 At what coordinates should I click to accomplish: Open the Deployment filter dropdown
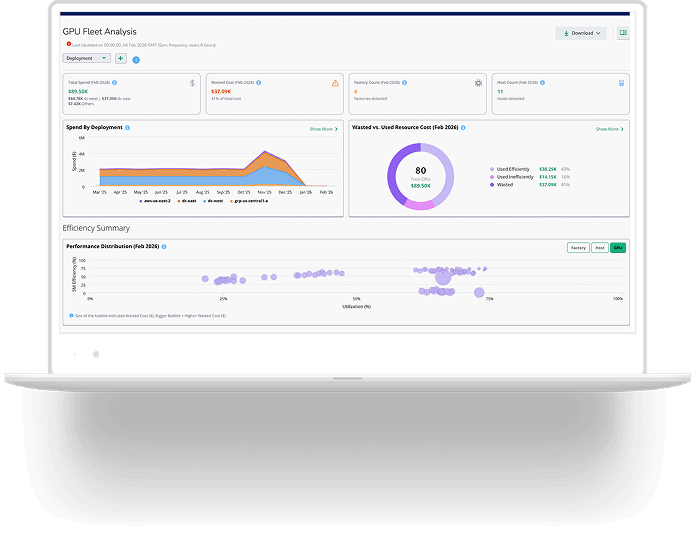[86, 58]
